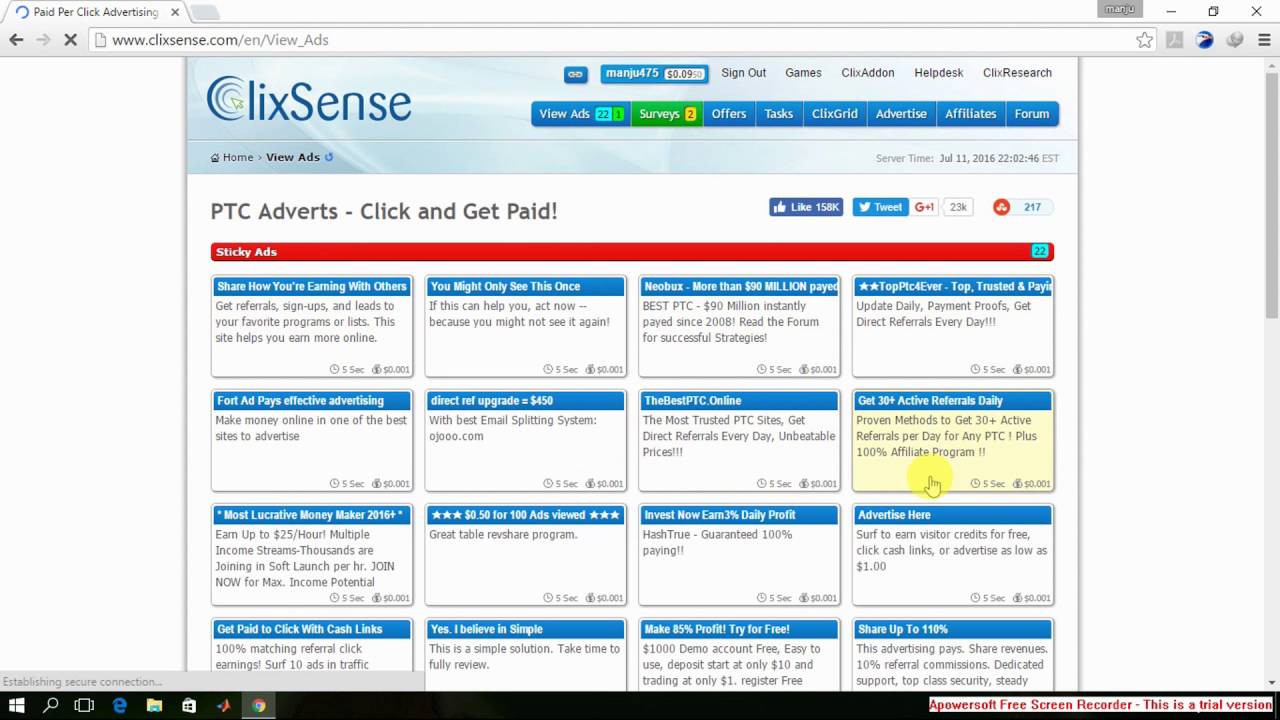Open the 'Most Lucrative Money Maker 2016+' ad

[312, 555]
